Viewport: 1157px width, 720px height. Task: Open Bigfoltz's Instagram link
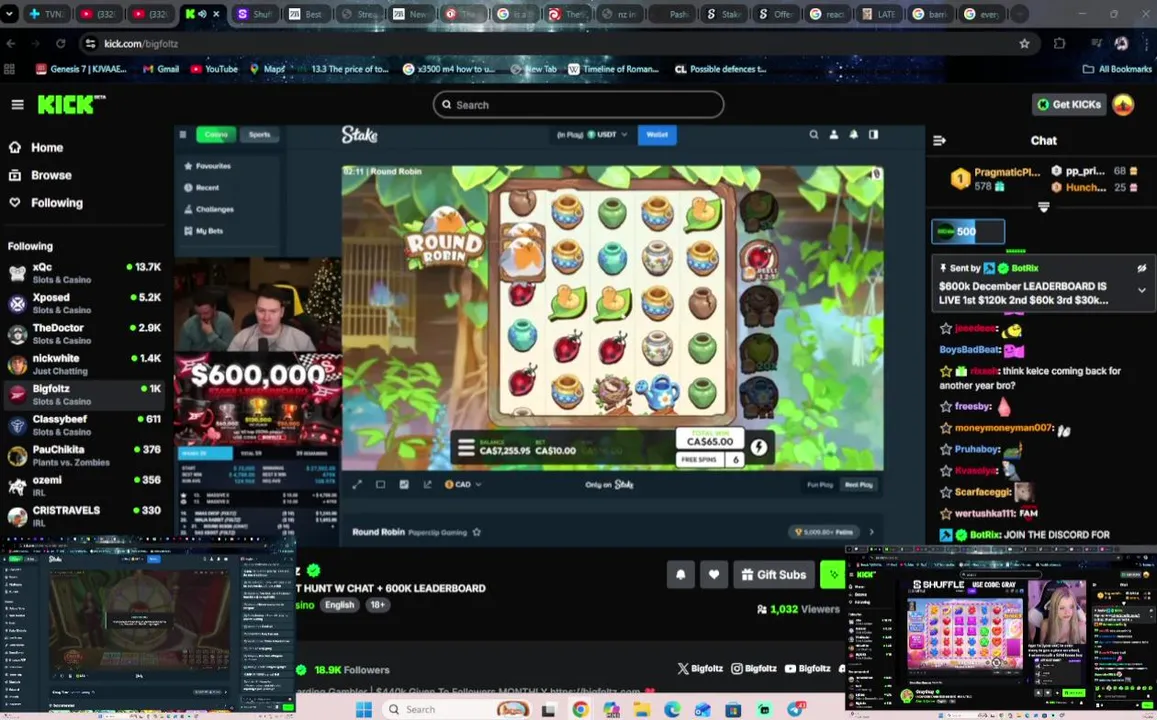pyautogui.click(x=753, y=668)
